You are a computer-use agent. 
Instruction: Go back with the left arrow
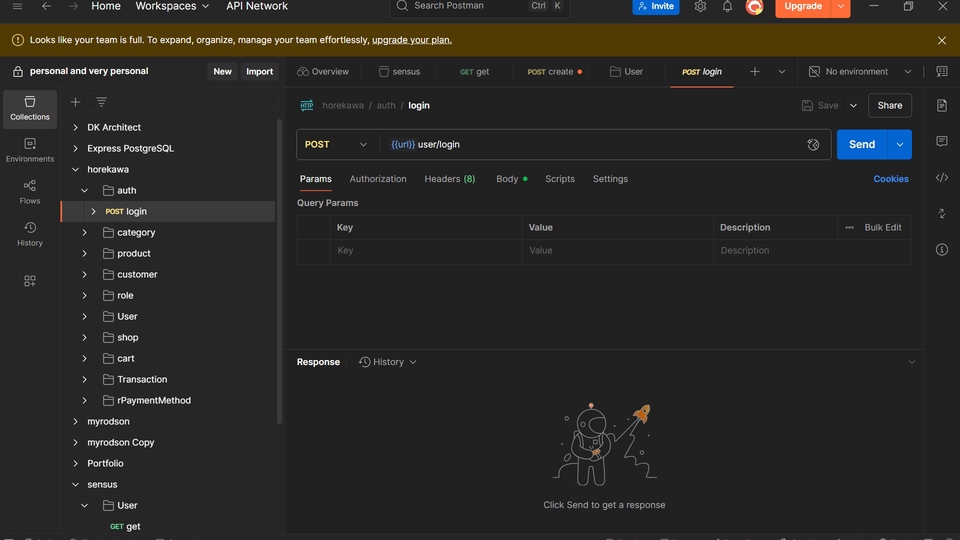point(46,6)
